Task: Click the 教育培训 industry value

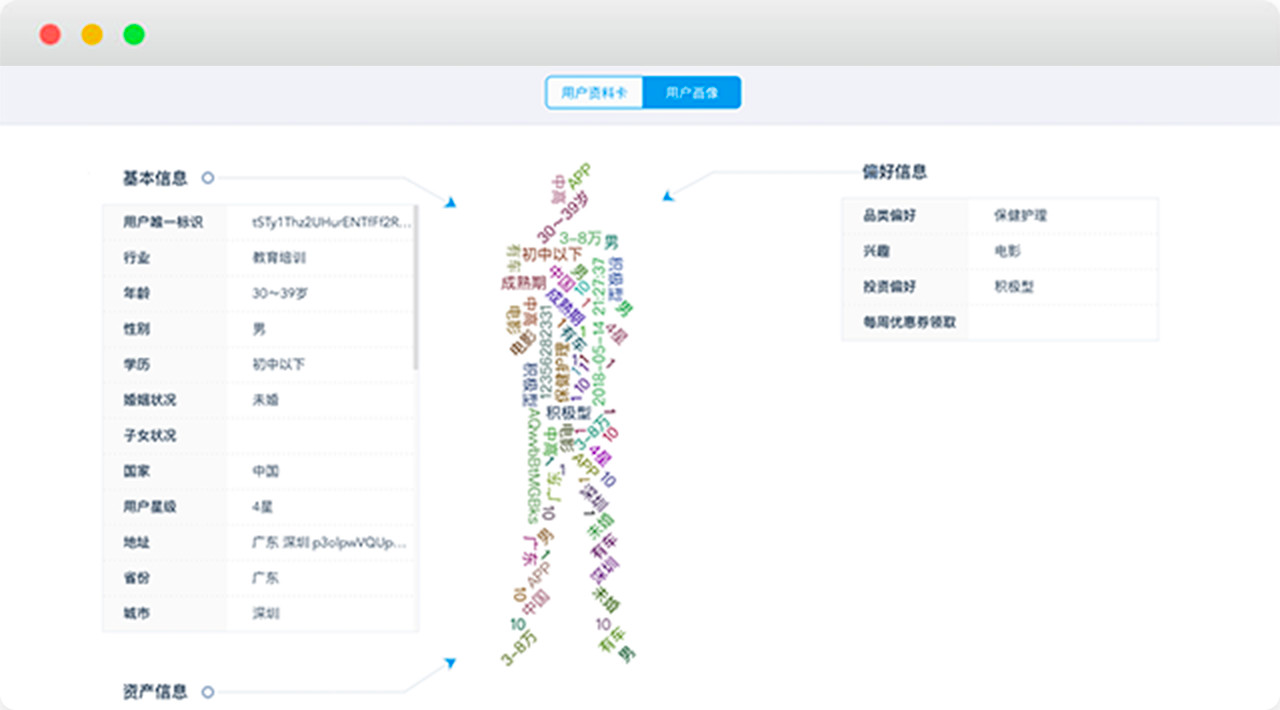Action: [x=279, y=258]
